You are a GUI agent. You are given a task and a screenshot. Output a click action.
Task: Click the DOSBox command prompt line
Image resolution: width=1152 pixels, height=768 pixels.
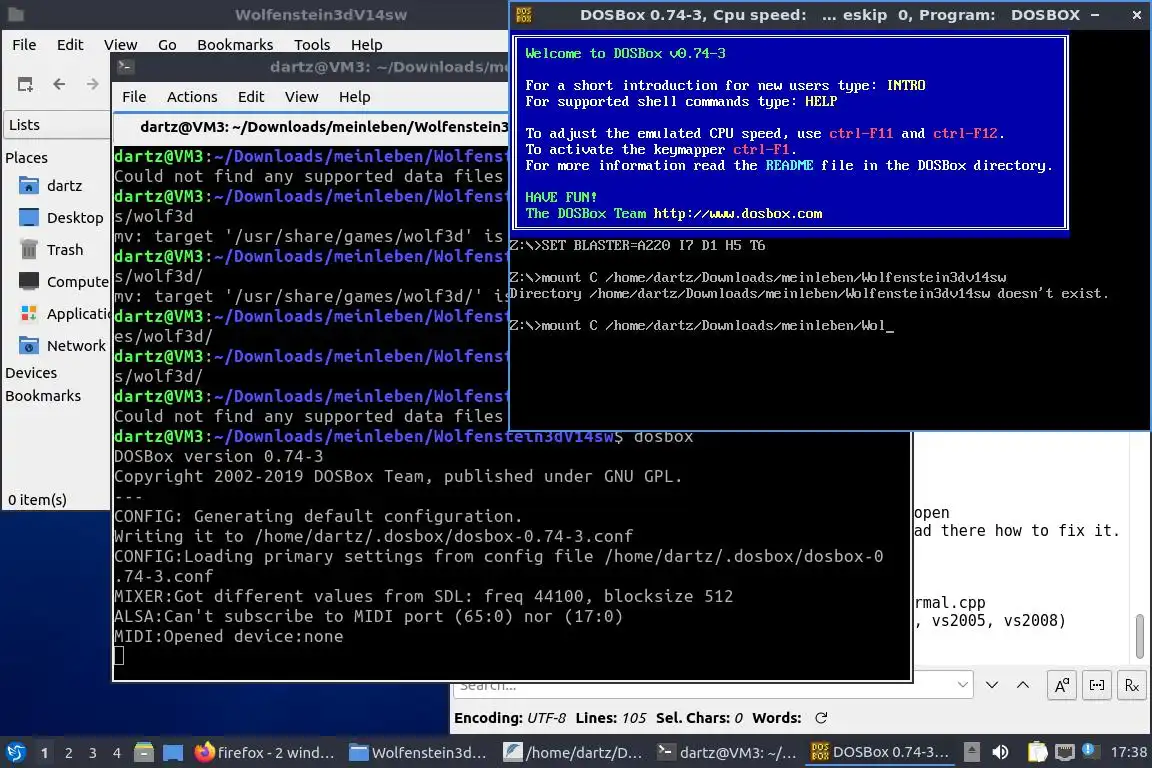[x=702, y=326]
